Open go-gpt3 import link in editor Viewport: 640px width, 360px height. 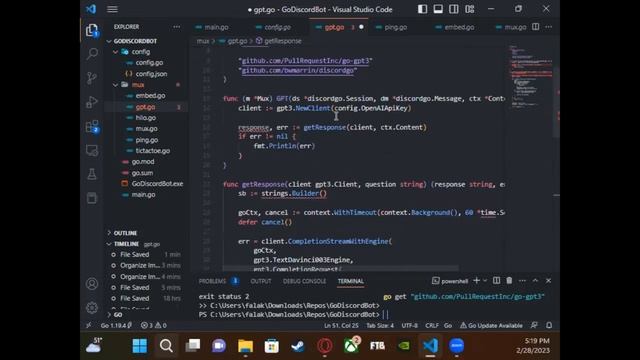pyautogui.click(x=305, y=61)
